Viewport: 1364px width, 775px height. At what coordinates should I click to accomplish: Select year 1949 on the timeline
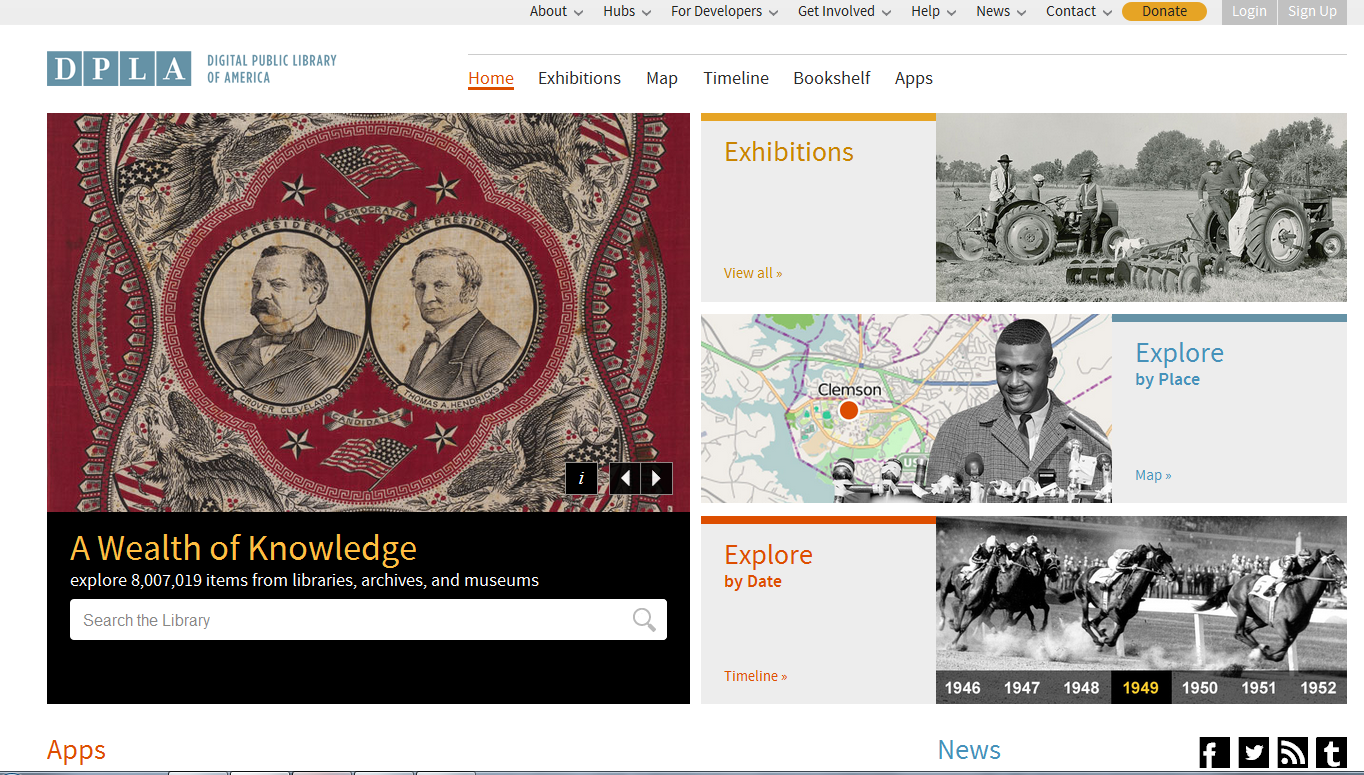(1141, 688)
